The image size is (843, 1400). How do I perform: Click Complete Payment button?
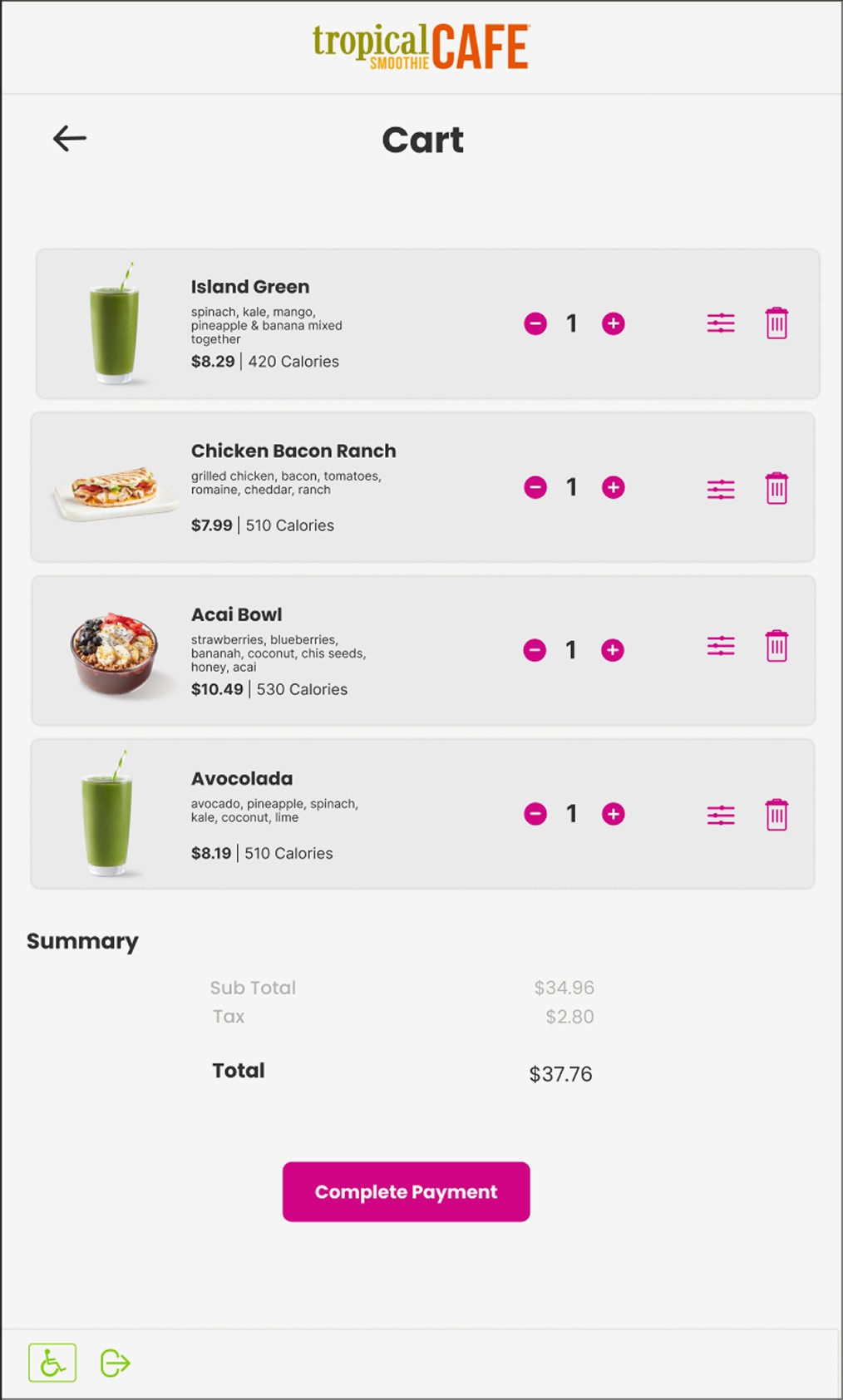(x=407, y=1191)
